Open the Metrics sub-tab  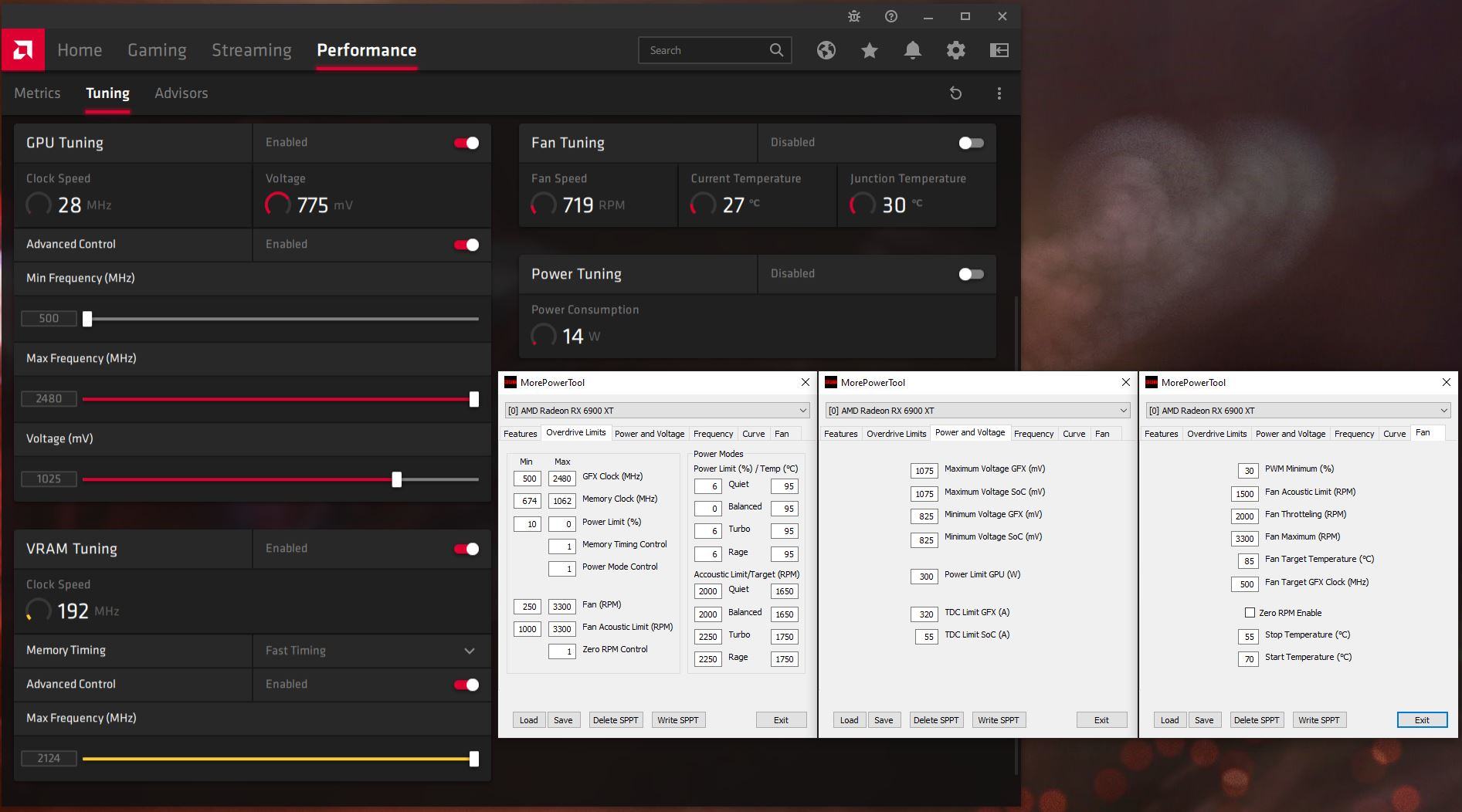[x=37, y=93]
